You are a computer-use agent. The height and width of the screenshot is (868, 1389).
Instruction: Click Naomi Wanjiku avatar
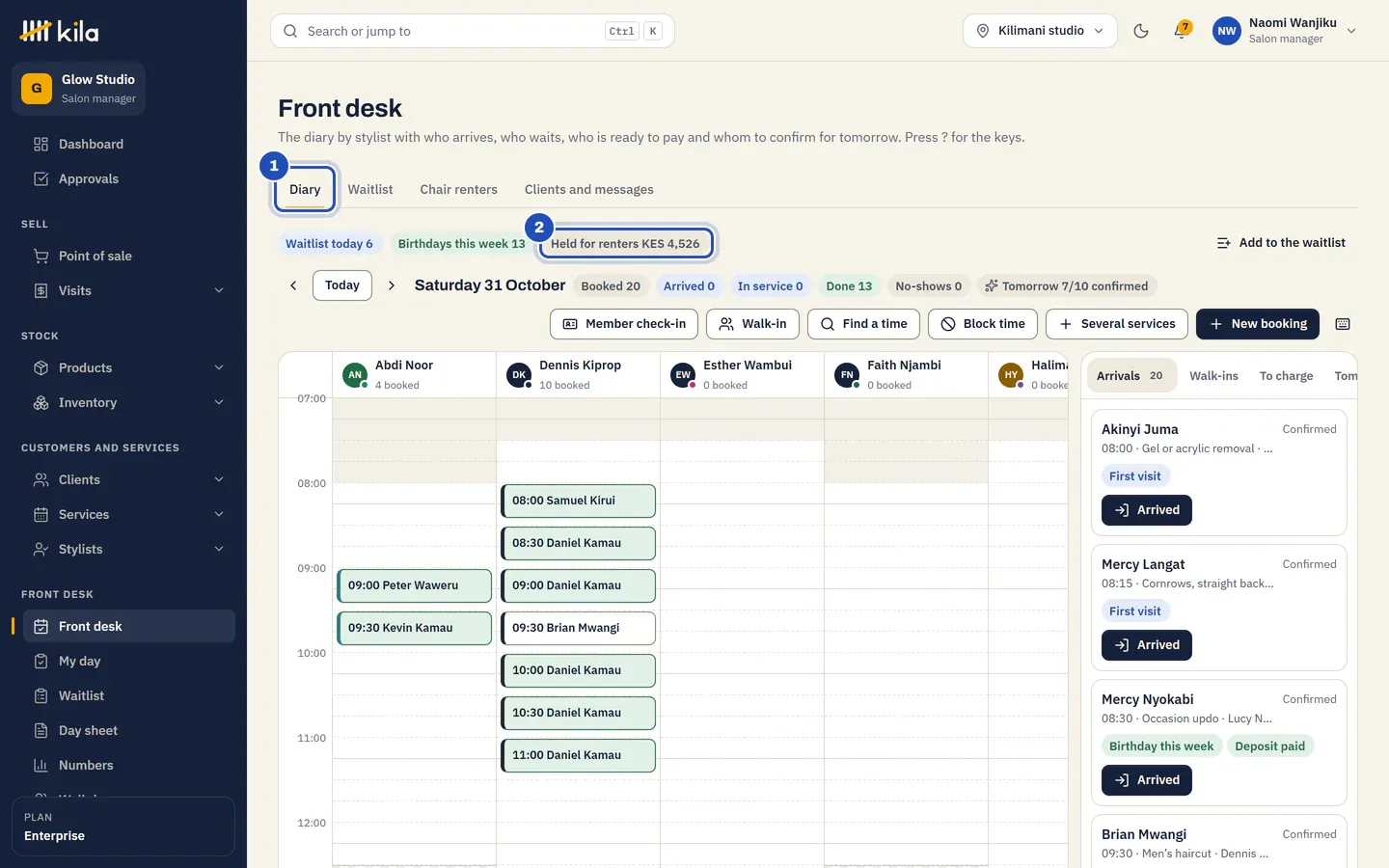1227,31
